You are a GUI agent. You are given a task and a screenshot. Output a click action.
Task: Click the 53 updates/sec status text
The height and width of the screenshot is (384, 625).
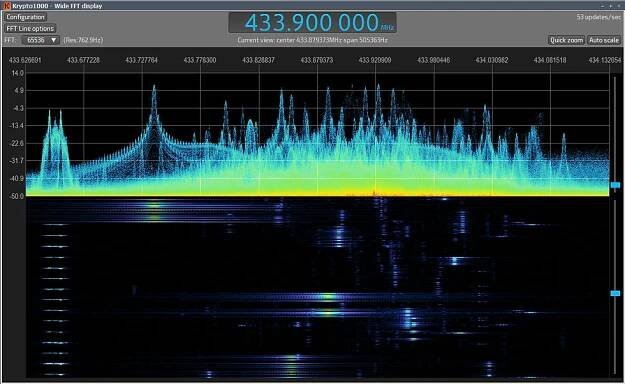click(599, 17)
